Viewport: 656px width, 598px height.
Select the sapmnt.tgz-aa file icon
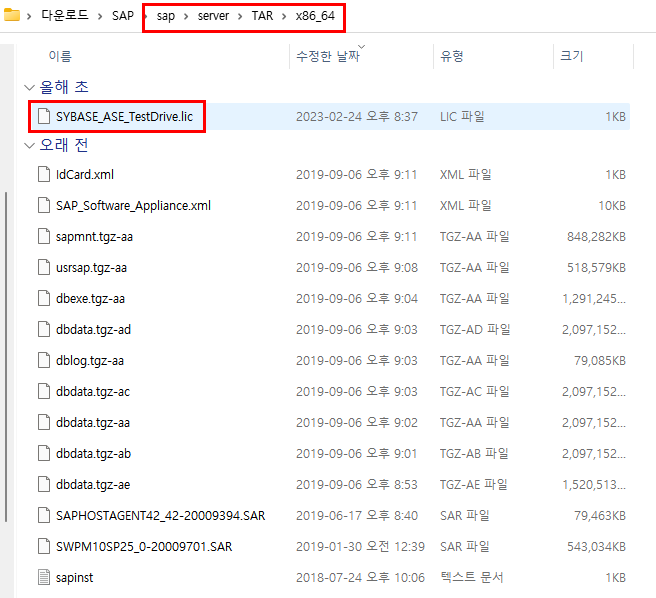pyautogui.click(x=44, y=236)
